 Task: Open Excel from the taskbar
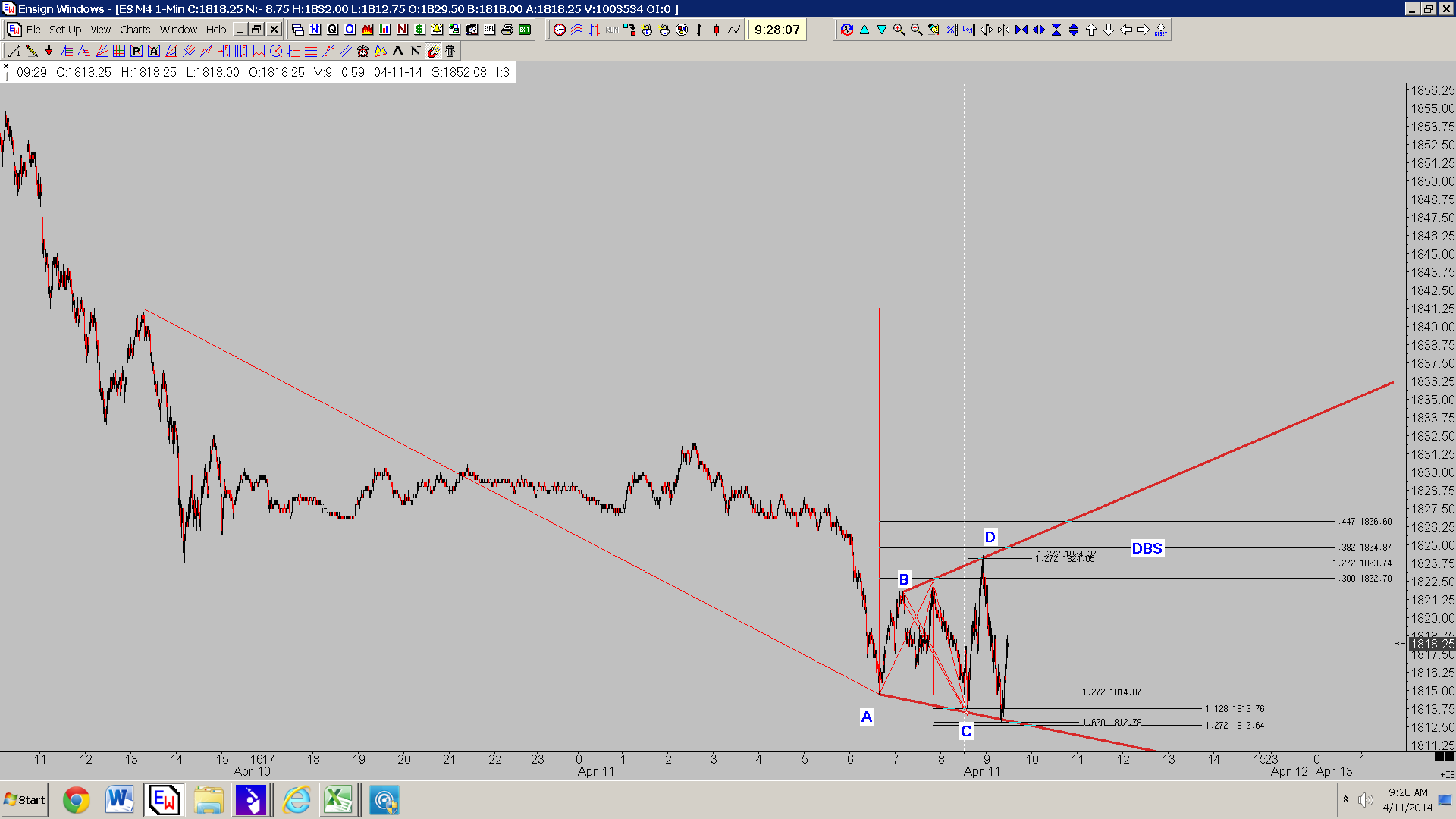tap(338, 800)
